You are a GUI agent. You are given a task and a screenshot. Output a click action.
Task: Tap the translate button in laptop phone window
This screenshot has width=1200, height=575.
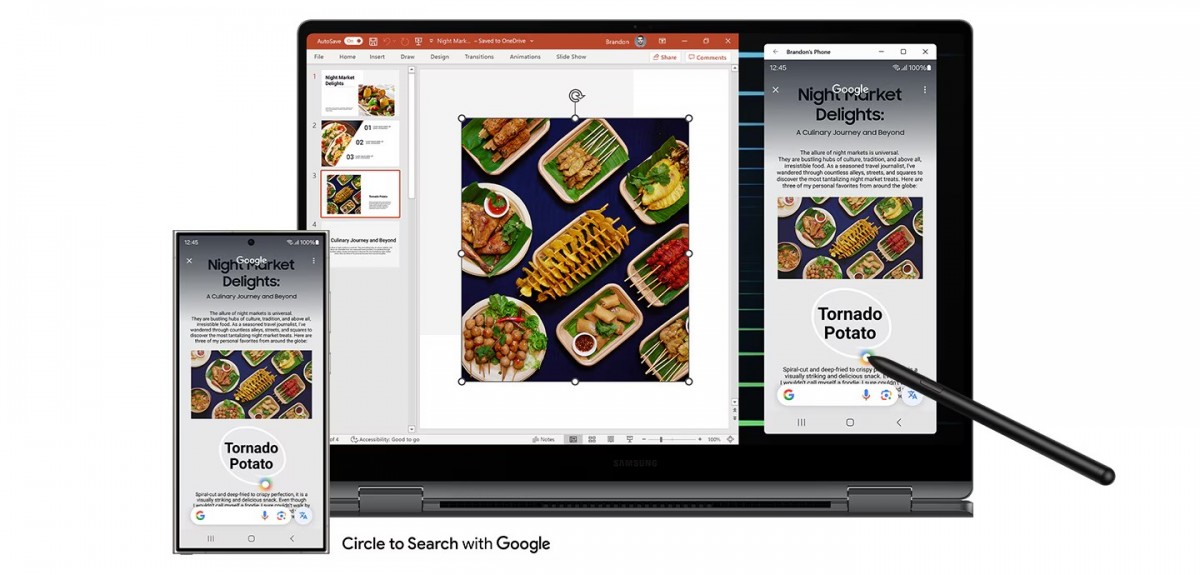(x=912, y=395)
